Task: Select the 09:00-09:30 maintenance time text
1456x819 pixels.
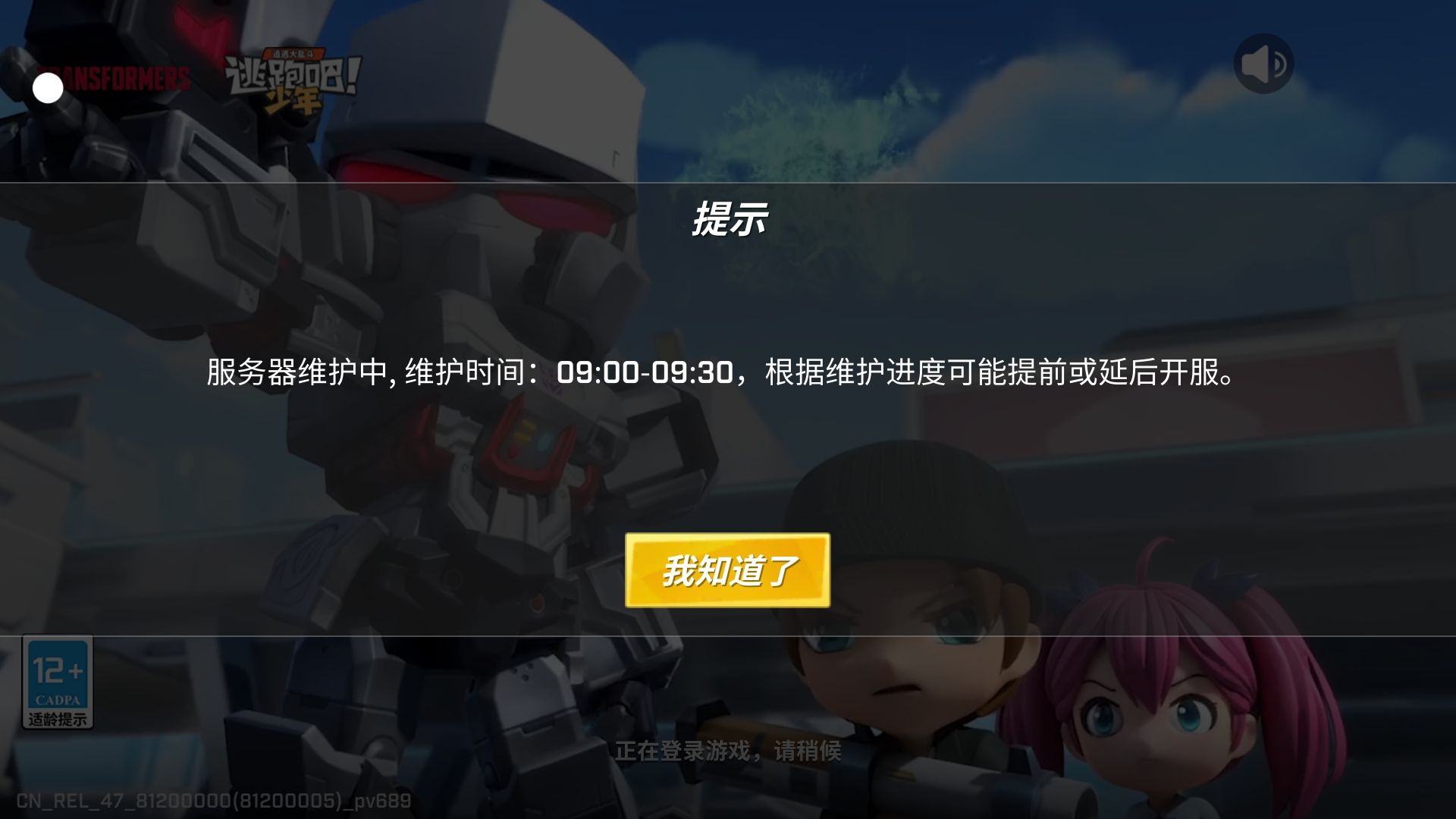Action: tap(645, 372)
